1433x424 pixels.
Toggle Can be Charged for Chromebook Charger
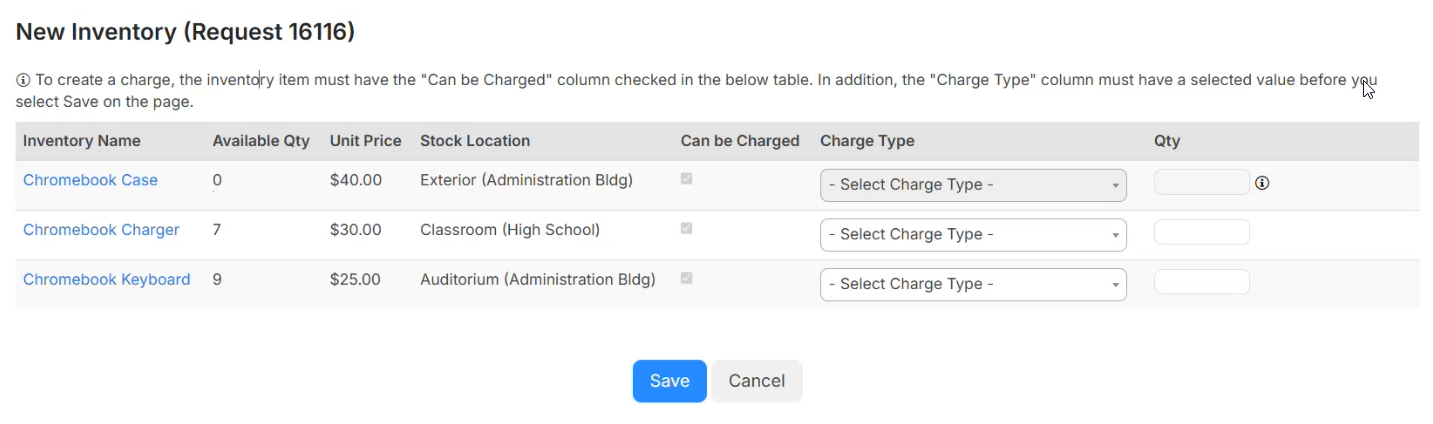pyautogui.click(x=686, y=228)
